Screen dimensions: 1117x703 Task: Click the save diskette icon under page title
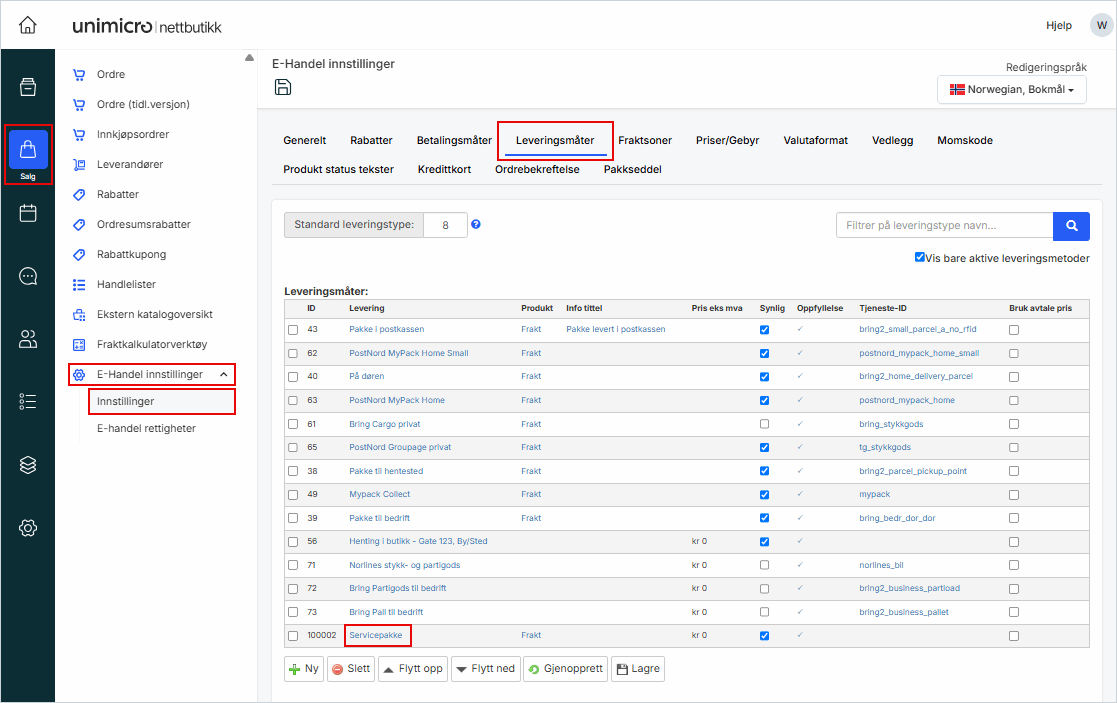pyautogui.click(x=283, y=87)
